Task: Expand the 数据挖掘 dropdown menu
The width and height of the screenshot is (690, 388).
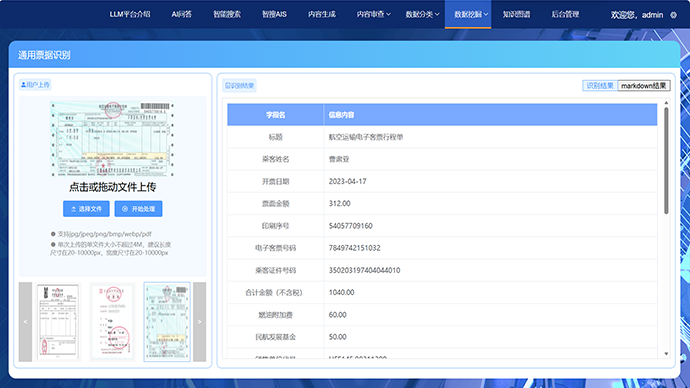Action: pyautogui.click(x=468, y=15)
